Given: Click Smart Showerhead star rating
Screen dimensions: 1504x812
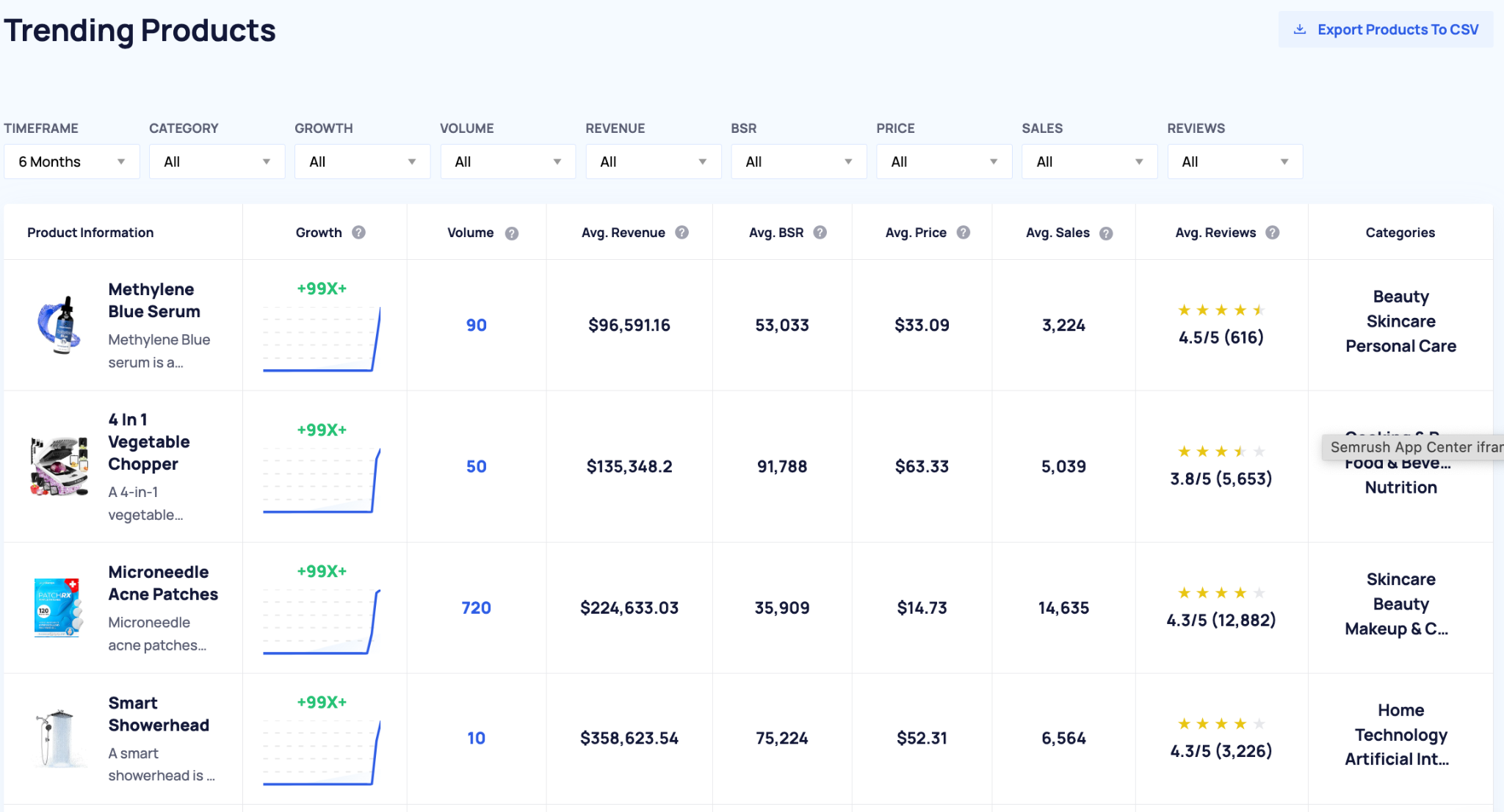Looking at the screenshot, I should [x=1221, y=724].
